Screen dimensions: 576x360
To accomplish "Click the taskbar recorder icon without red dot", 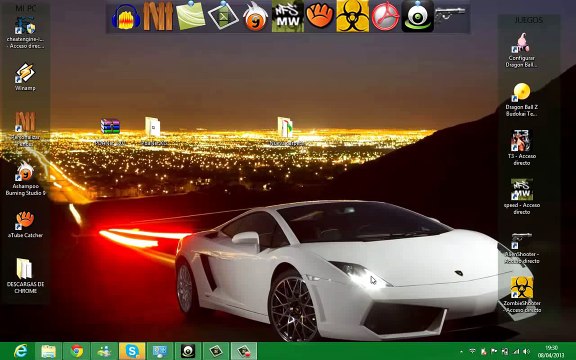I will point(216,351).
